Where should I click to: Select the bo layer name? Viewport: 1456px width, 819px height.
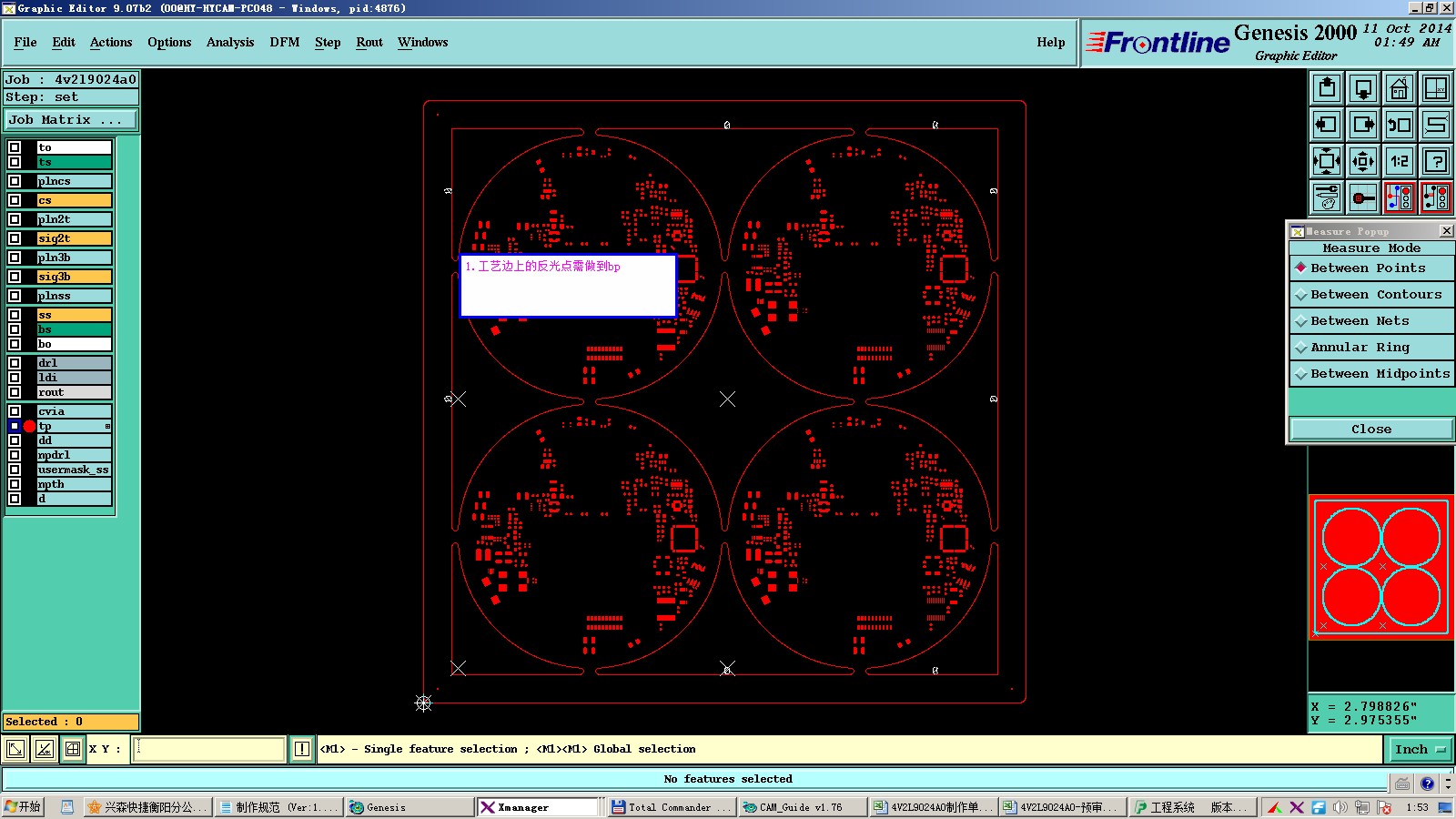(x=75, y=344)
